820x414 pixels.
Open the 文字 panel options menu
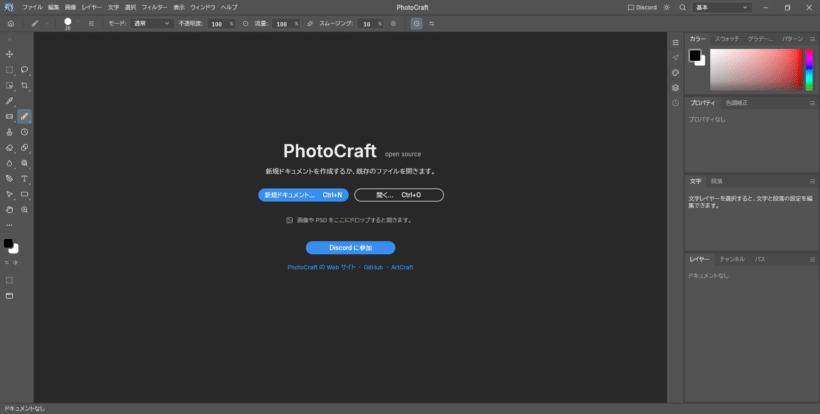812,181
